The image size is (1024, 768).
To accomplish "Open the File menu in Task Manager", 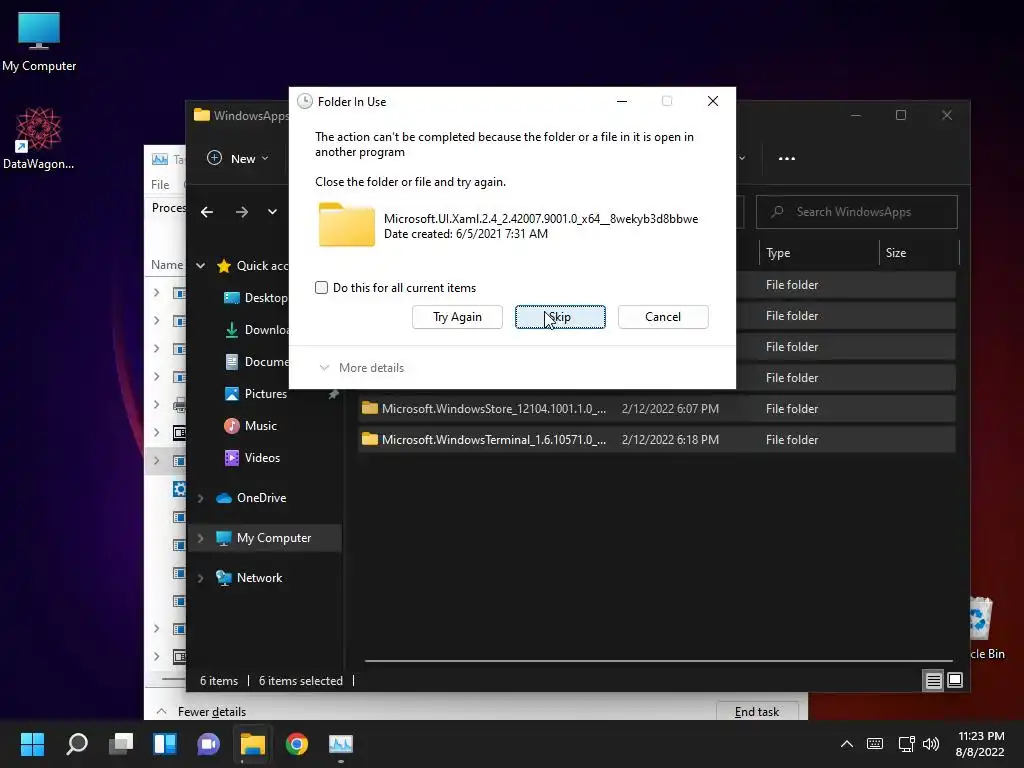I will point(160,184).
